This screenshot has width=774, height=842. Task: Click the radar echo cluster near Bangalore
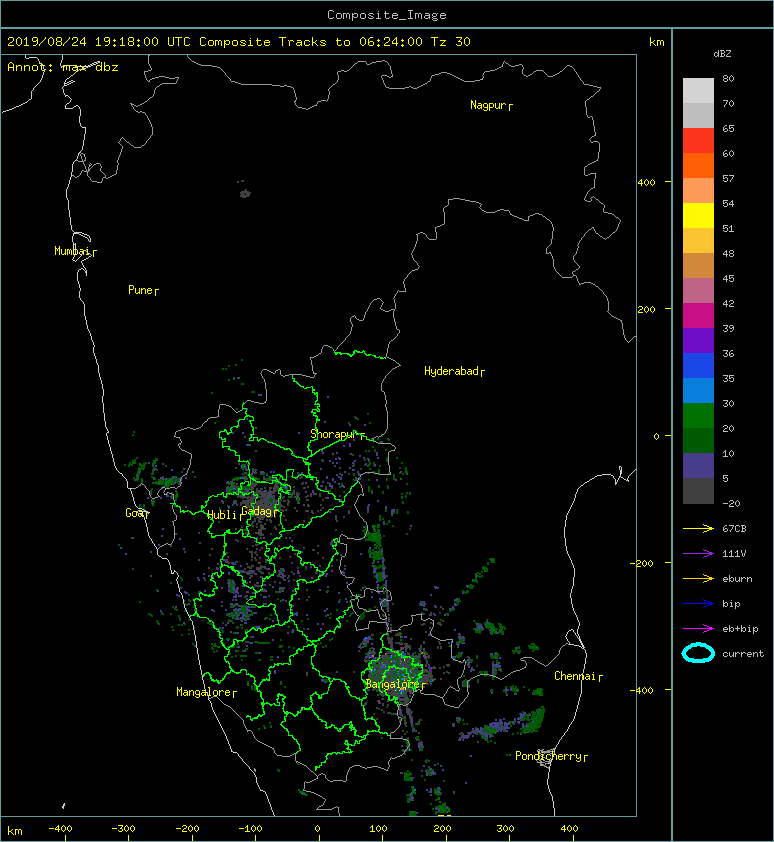[x=397, y=671]
